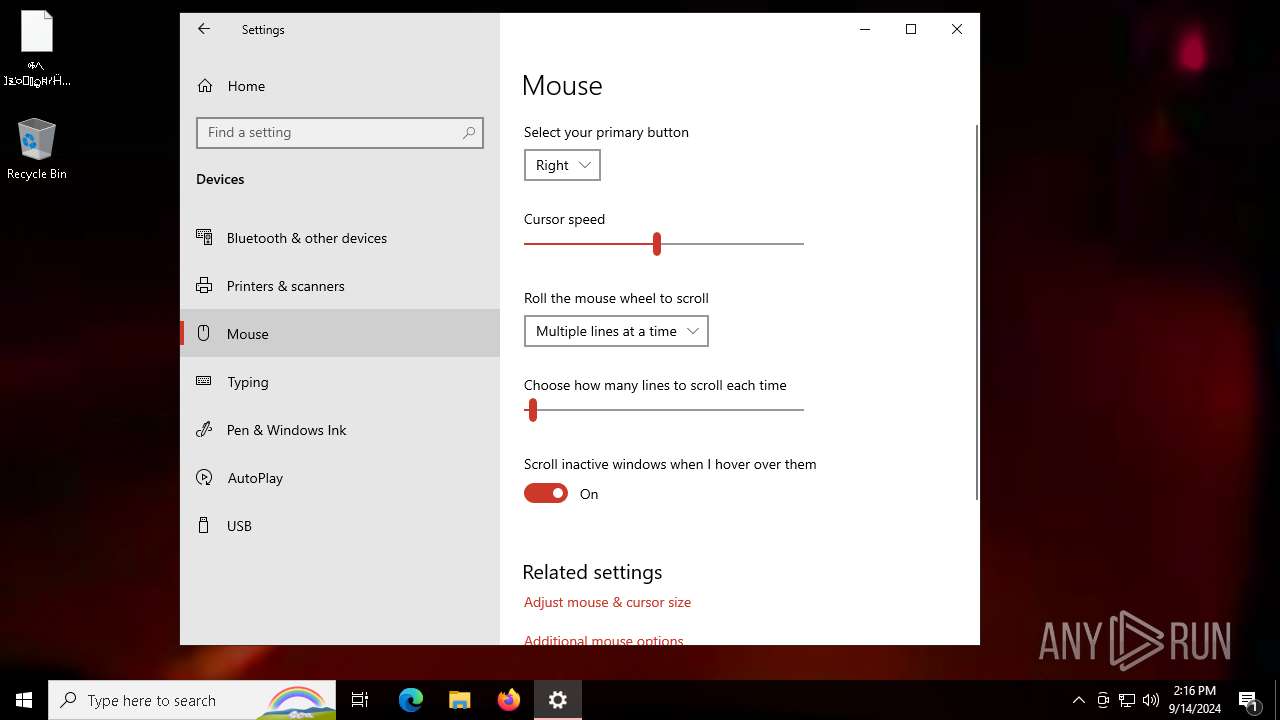Open the taskbar clock and date
Image resolution: width=1280 pixels, height=720 pixels.
point(1194,700)
